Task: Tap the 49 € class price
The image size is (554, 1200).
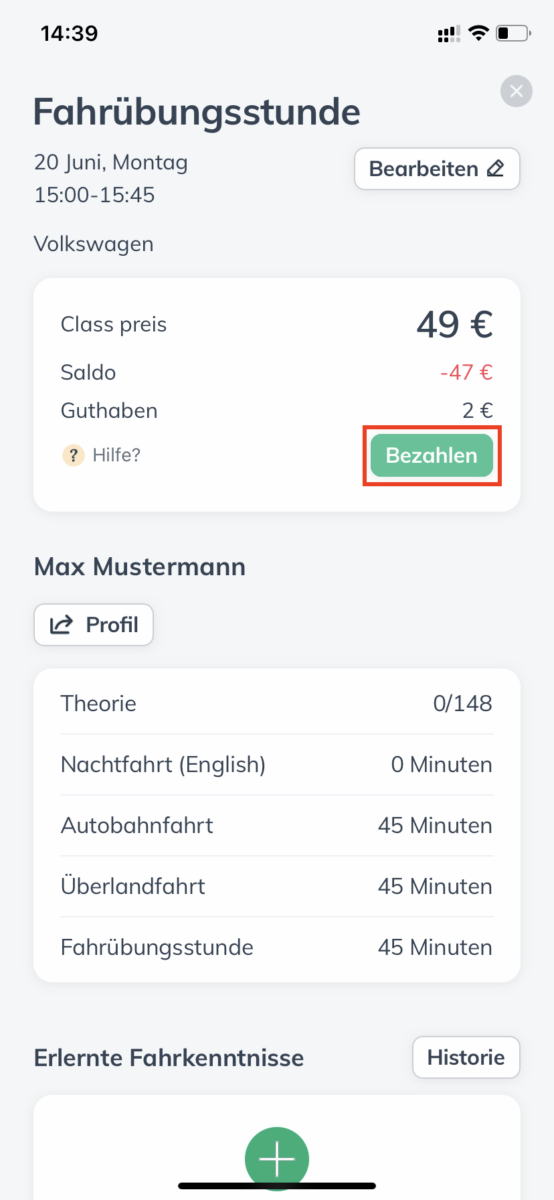Action: [455, 324]
